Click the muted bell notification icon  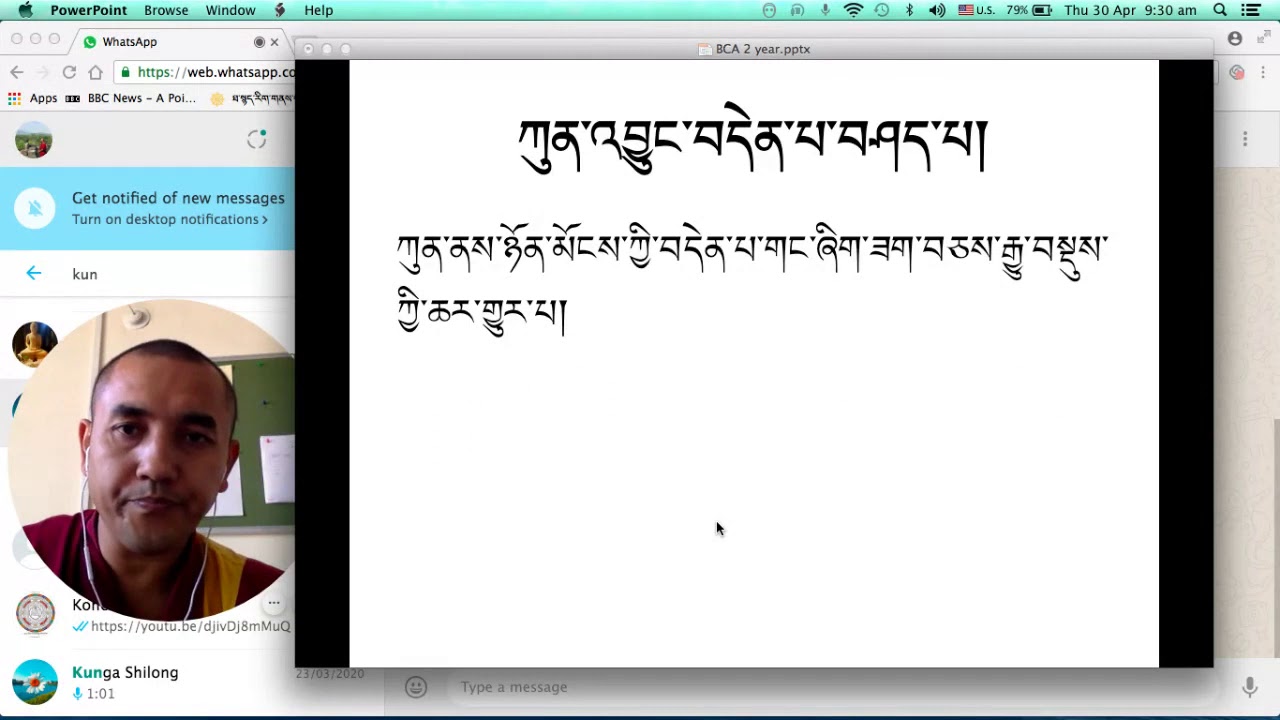pyautogui.click(x=35, y=208)
